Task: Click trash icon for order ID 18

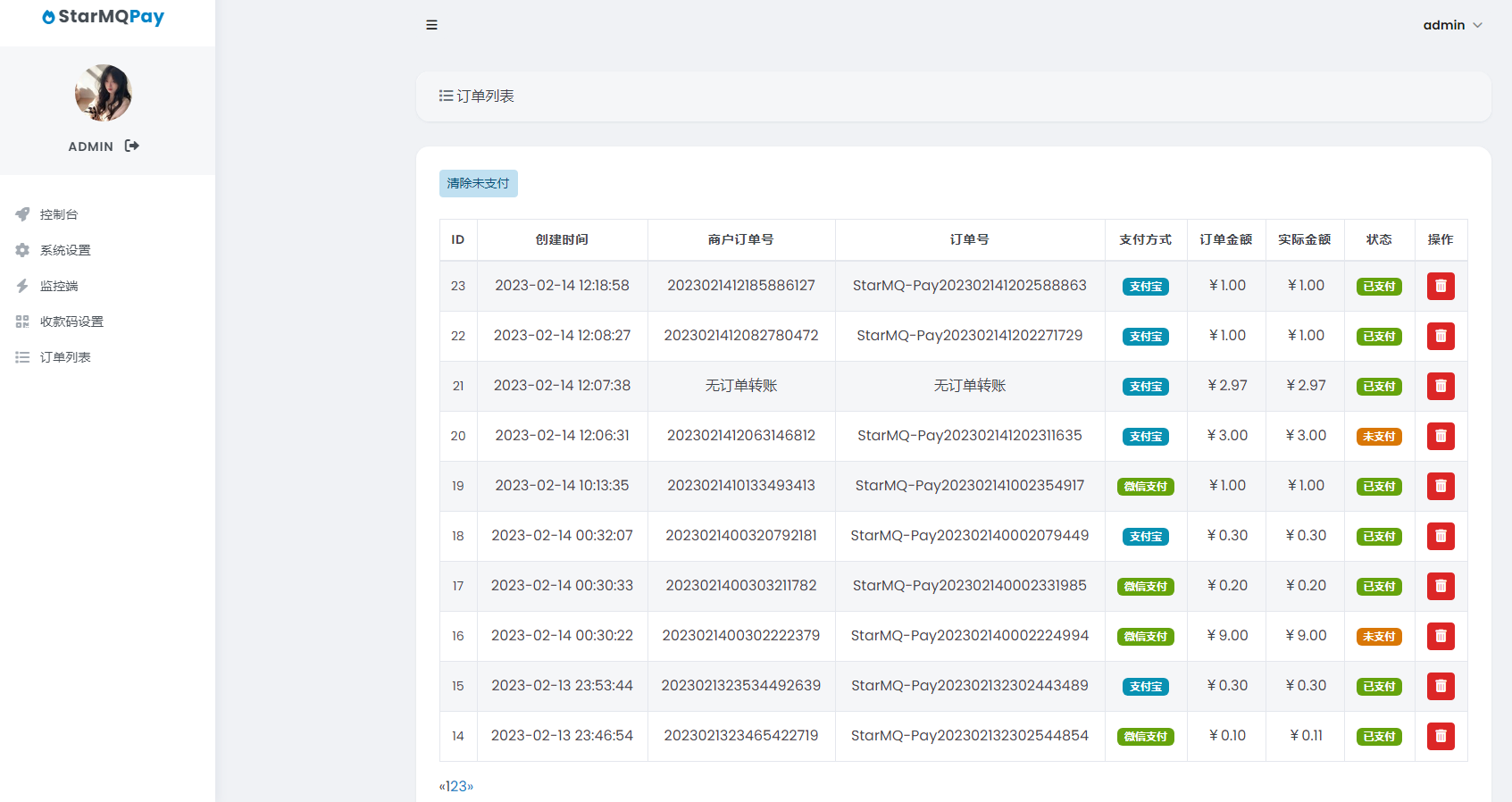Action: [x=1440, y=536]
